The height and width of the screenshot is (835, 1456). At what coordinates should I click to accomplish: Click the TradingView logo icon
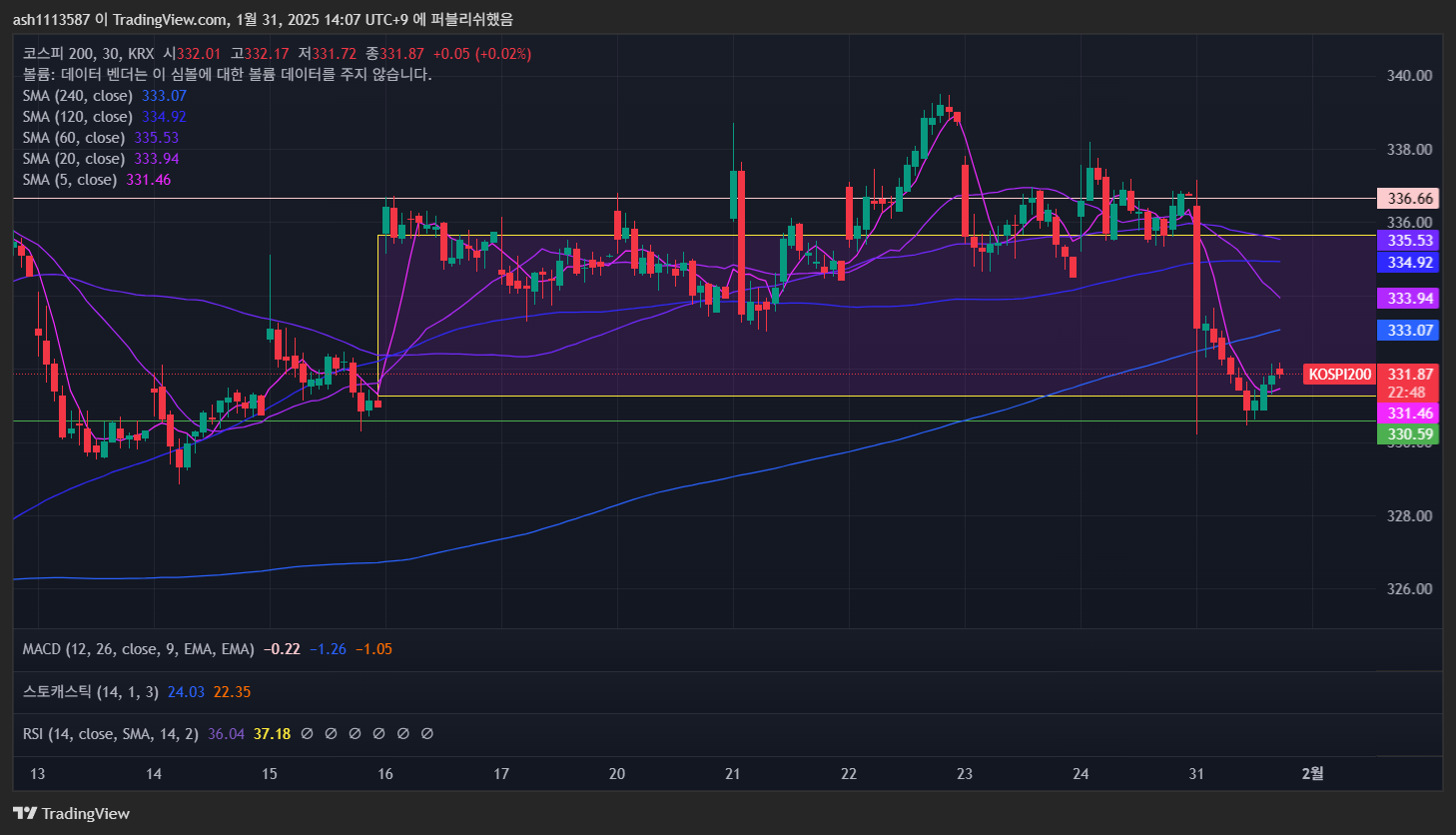click(x=25, y=813)
